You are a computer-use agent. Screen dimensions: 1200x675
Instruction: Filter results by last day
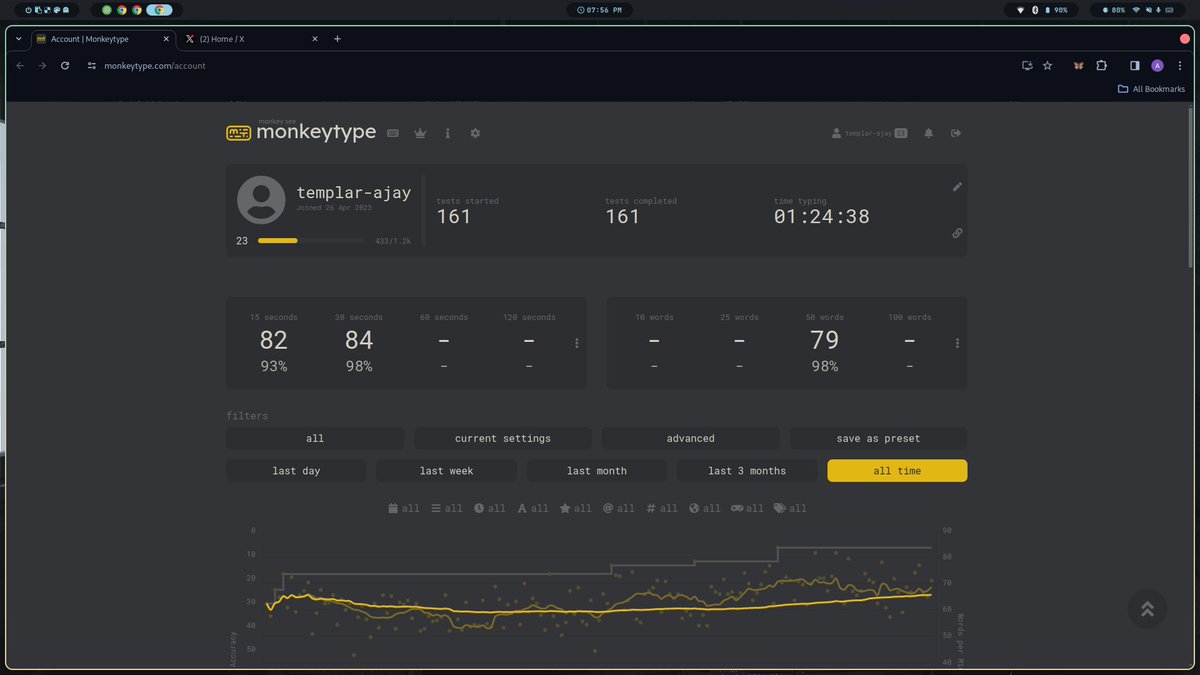tap(296, 471)
